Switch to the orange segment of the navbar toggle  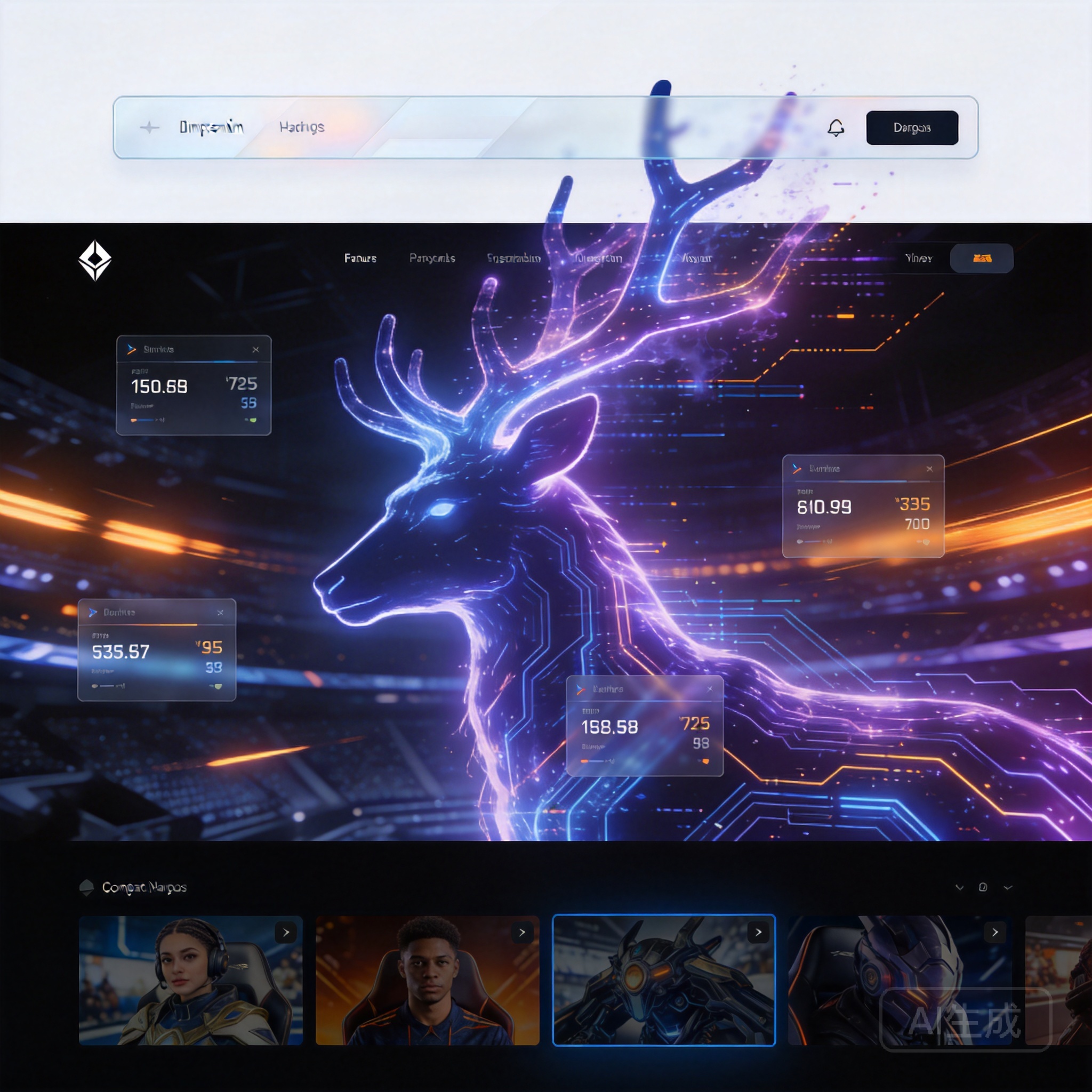point(982,258)
